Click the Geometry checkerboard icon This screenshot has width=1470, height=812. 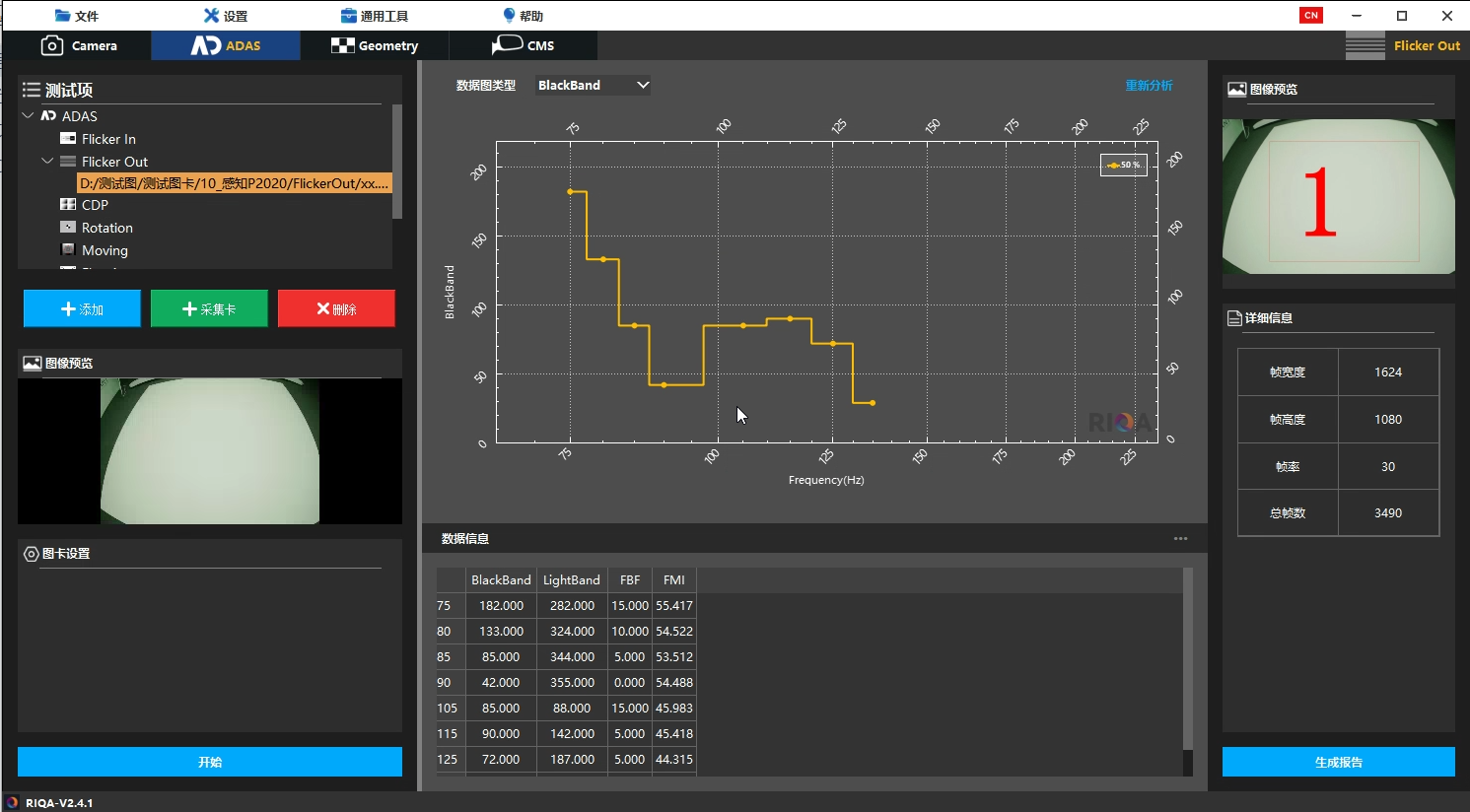[x=342, y=45]
